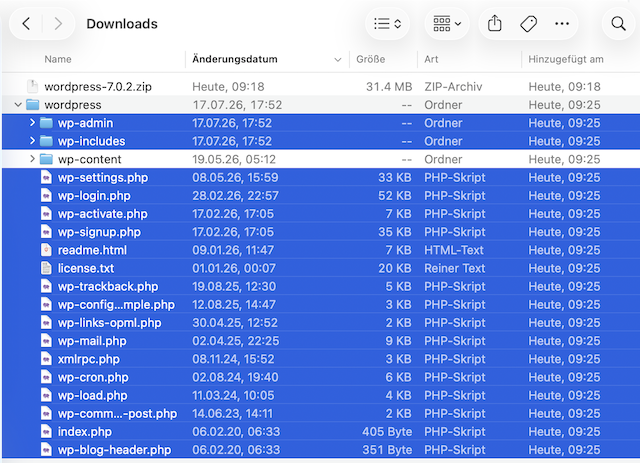Viewport: 640px width, 463px height.
Task: Open the more actions ellipsis menu
Action: (562, 24)
